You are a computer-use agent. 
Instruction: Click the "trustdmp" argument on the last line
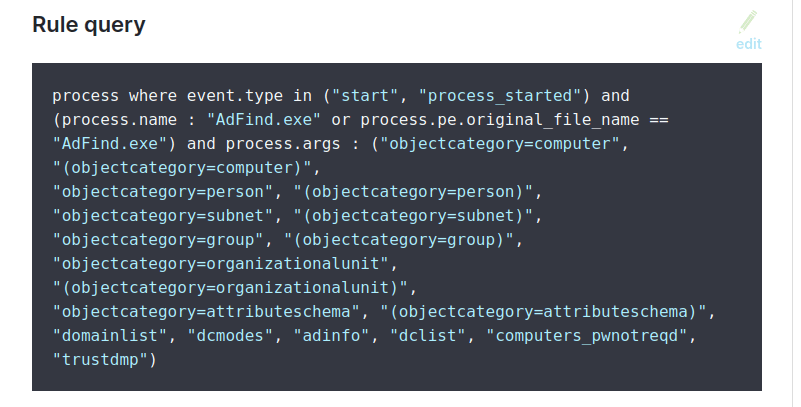tap(101, 357)
